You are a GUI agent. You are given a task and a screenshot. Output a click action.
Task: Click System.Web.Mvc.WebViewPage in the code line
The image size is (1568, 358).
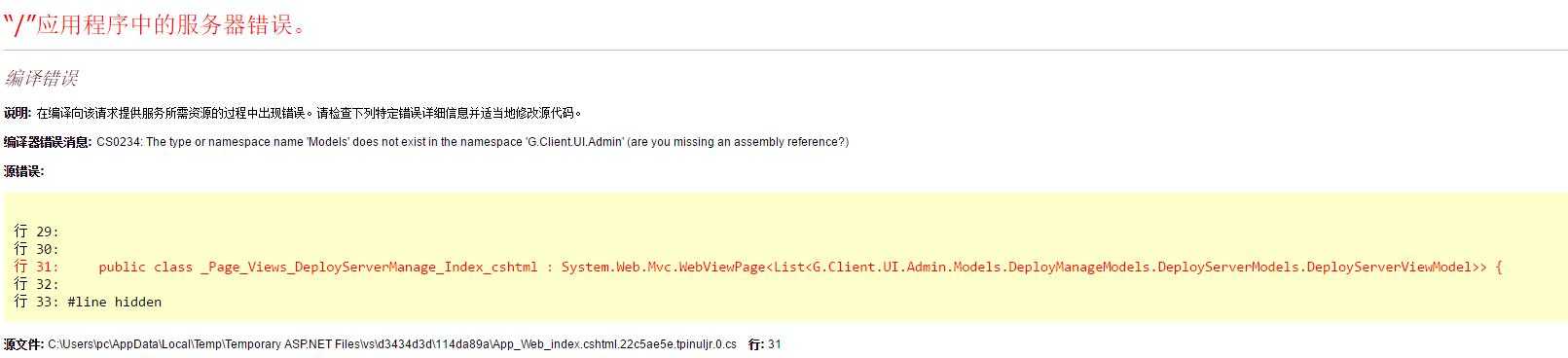[663, 267]
